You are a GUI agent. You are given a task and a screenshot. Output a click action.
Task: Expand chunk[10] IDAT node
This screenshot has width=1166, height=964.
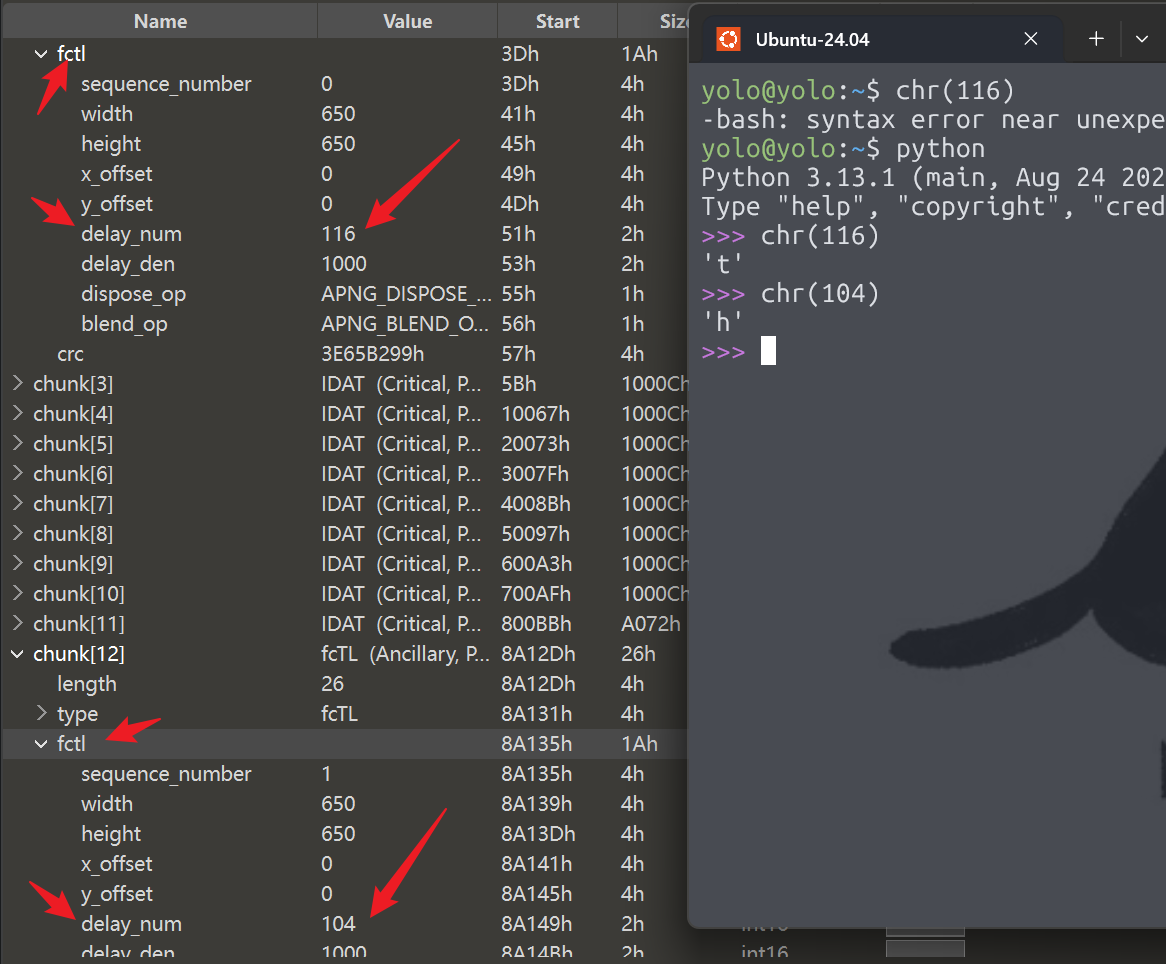pyautogui.click(x=17, y=594)
